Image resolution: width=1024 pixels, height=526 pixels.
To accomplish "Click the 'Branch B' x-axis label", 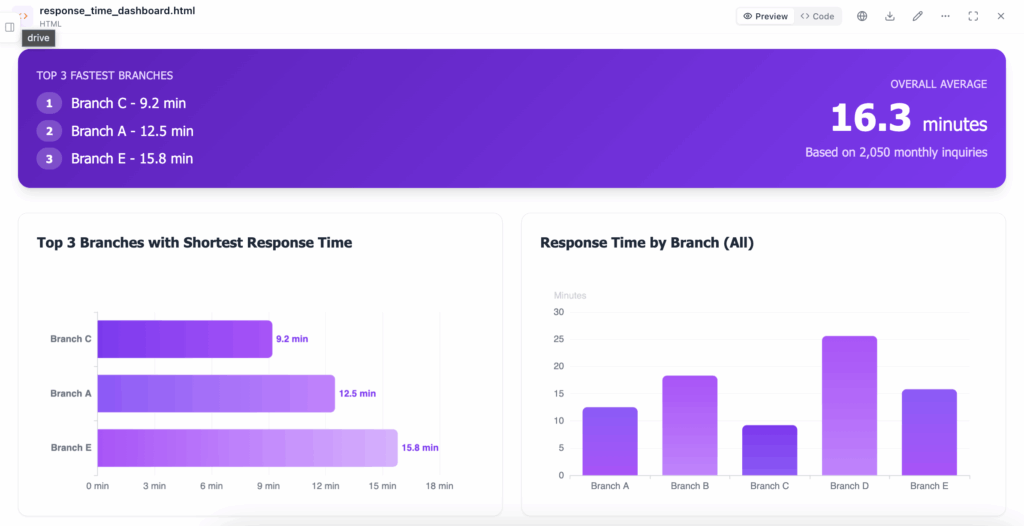I will (690, 486).
